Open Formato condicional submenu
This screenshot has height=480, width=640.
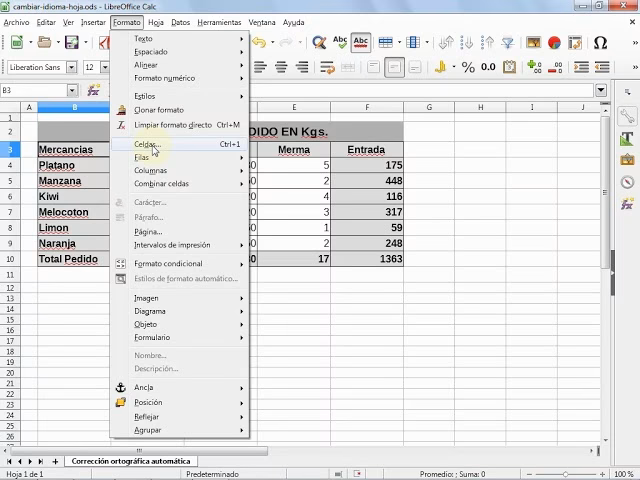coord(168,264)
